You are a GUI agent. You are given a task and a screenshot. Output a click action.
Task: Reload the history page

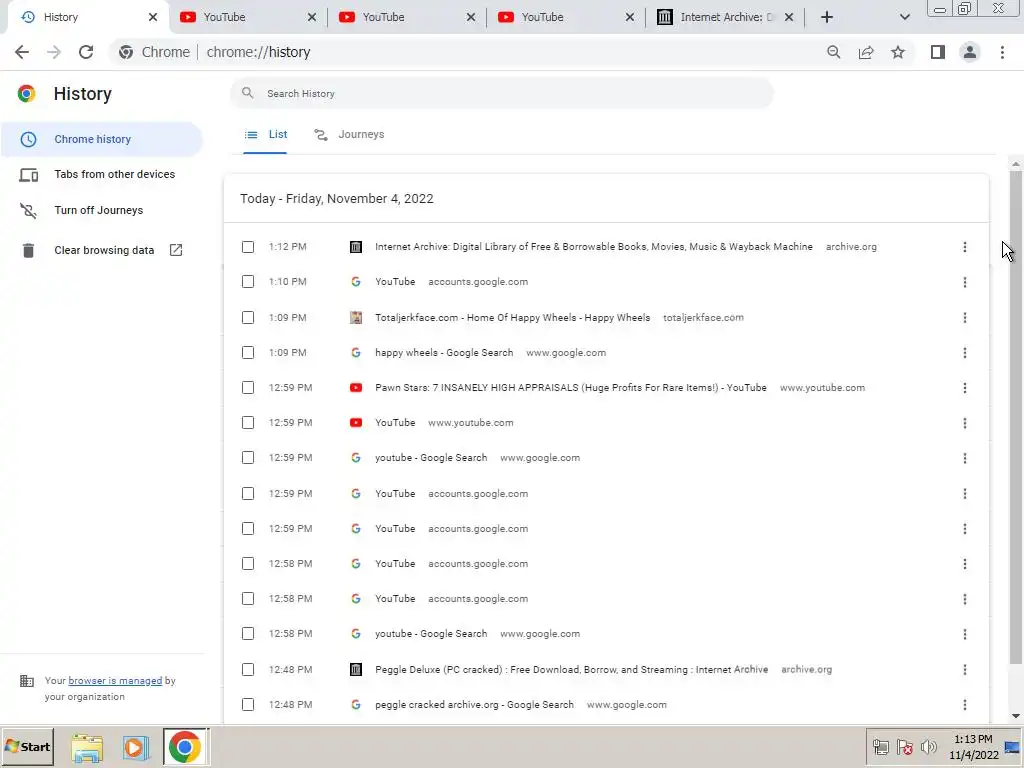pyautogui.click(x=86, y=52)
